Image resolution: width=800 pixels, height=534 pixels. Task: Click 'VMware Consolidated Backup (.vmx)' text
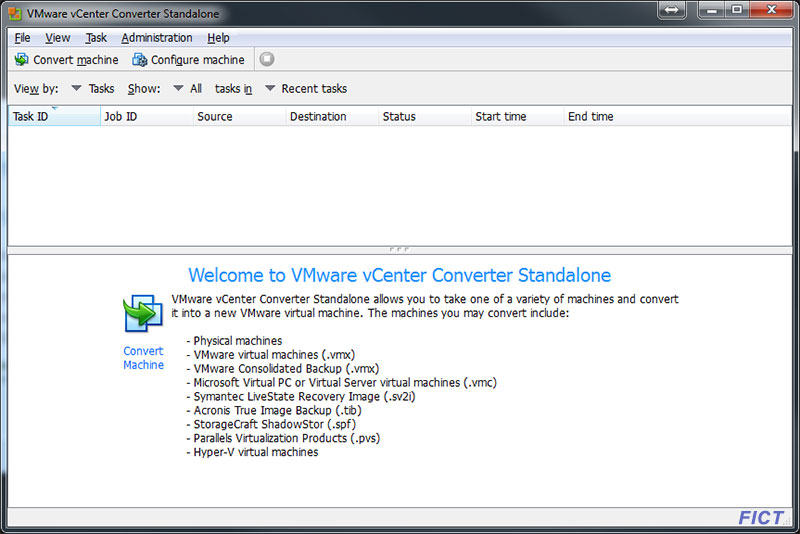click(286, 368)
